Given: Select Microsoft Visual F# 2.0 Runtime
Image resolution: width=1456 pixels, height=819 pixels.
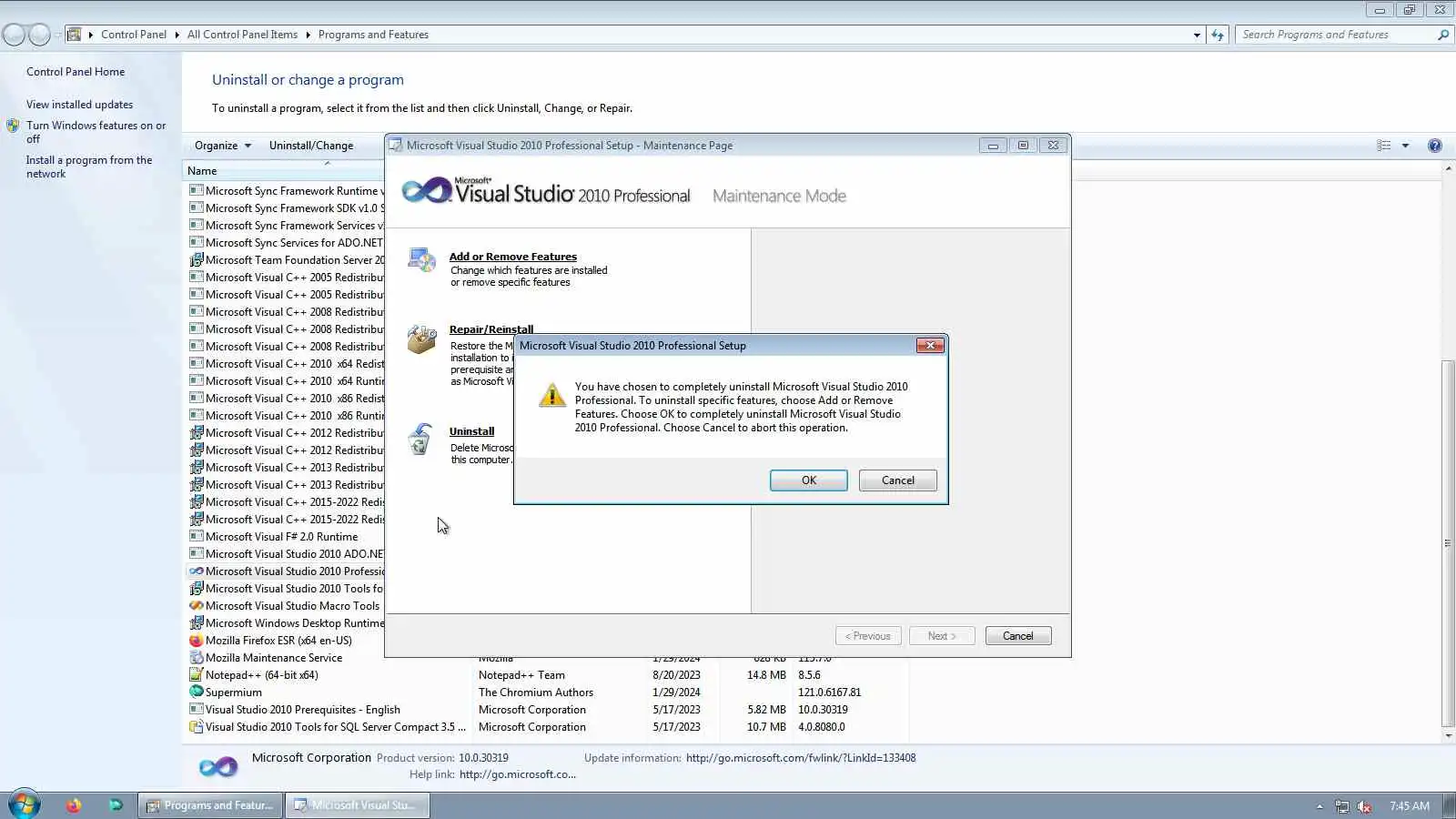Looking at the screenshot, I should click(281, 537).
